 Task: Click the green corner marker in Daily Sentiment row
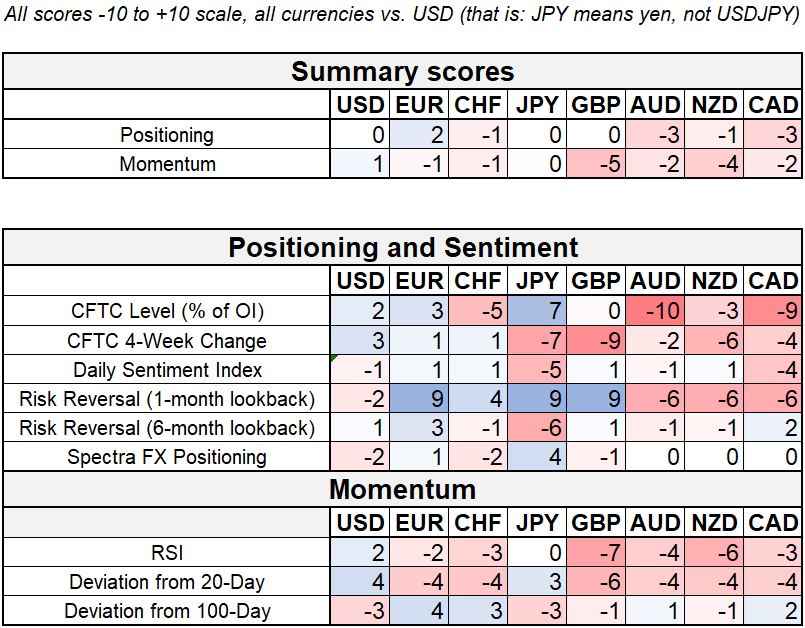pyautogui.click(x=334, y=359)
